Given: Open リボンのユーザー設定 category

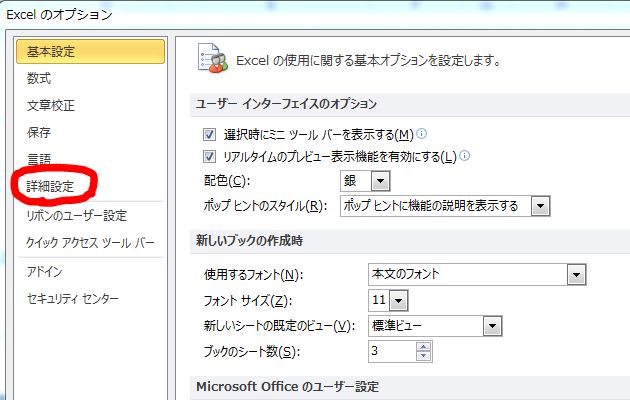Looking at the screenshot, I should click(77, 216).
